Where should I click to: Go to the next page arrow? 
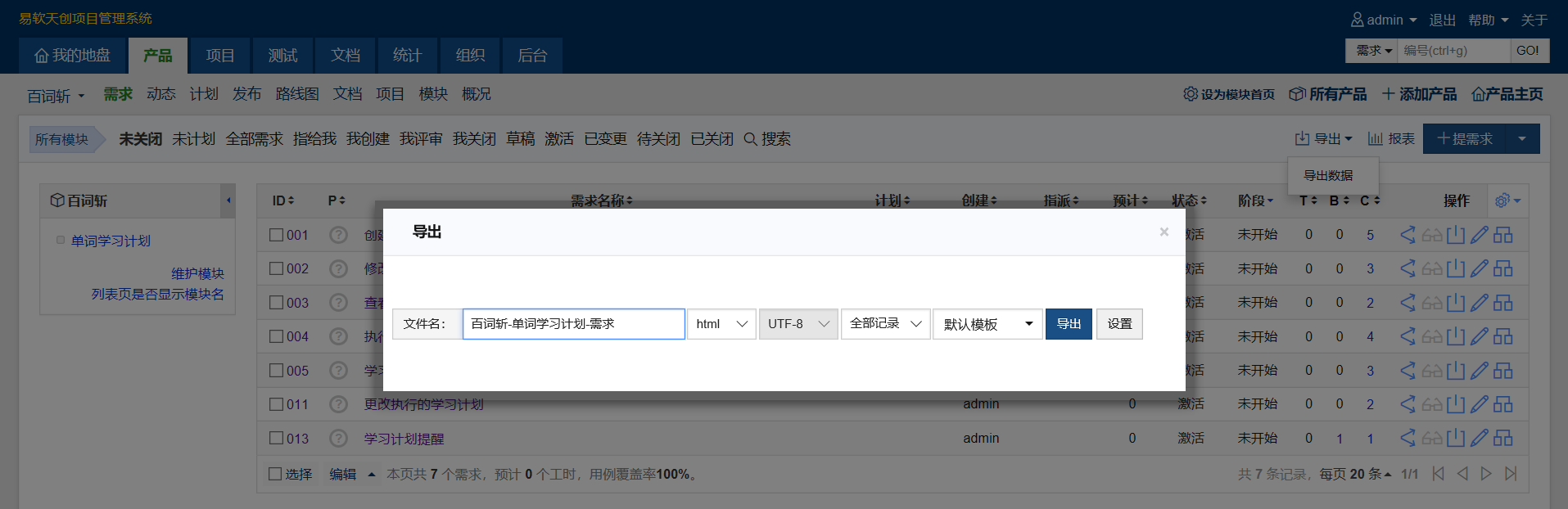[1486, 474]
